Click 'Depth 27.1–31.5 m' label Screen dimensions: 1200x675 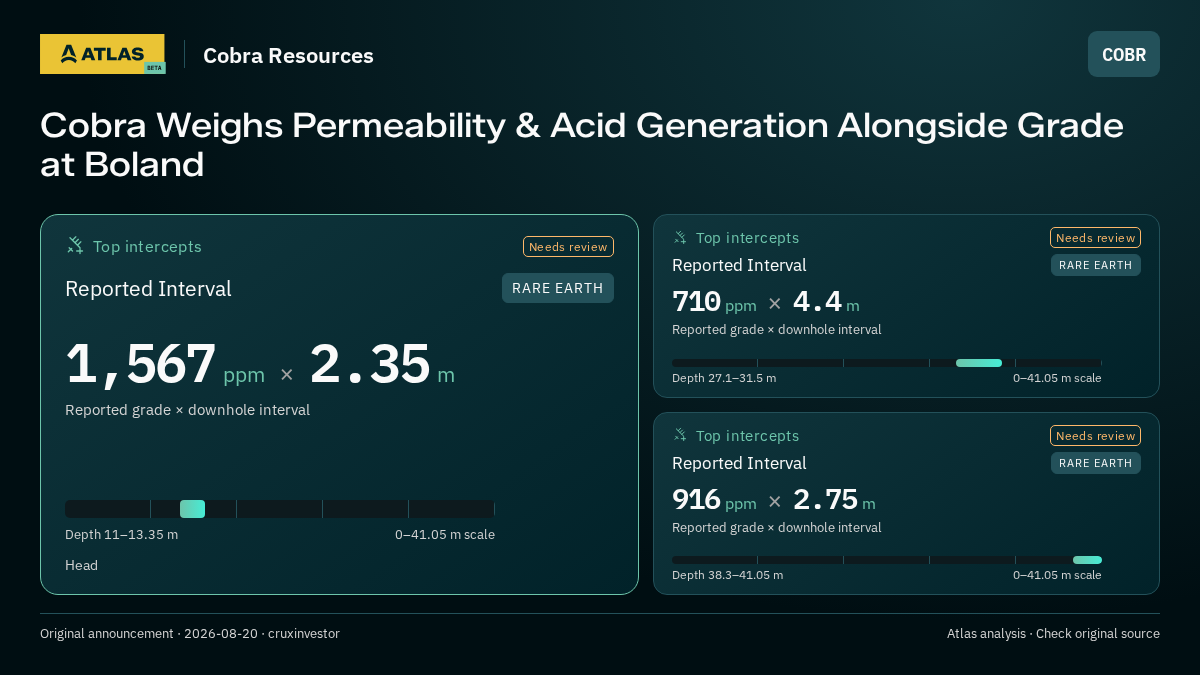(x=724, y=378)
